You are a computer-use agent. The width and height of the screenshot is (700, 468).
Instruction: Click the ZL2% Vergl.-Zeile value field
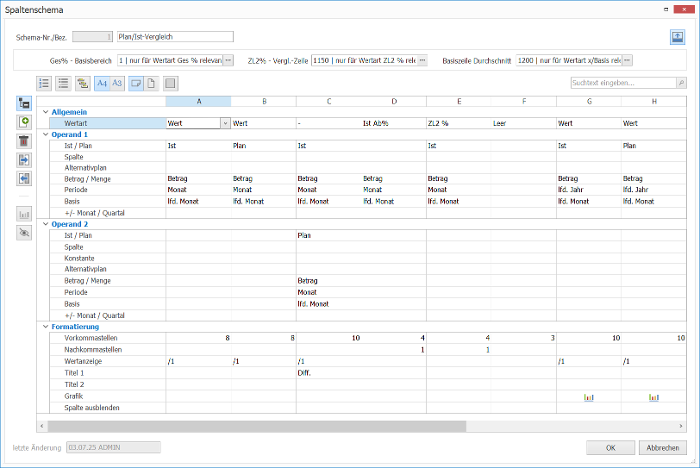point(364,60)
